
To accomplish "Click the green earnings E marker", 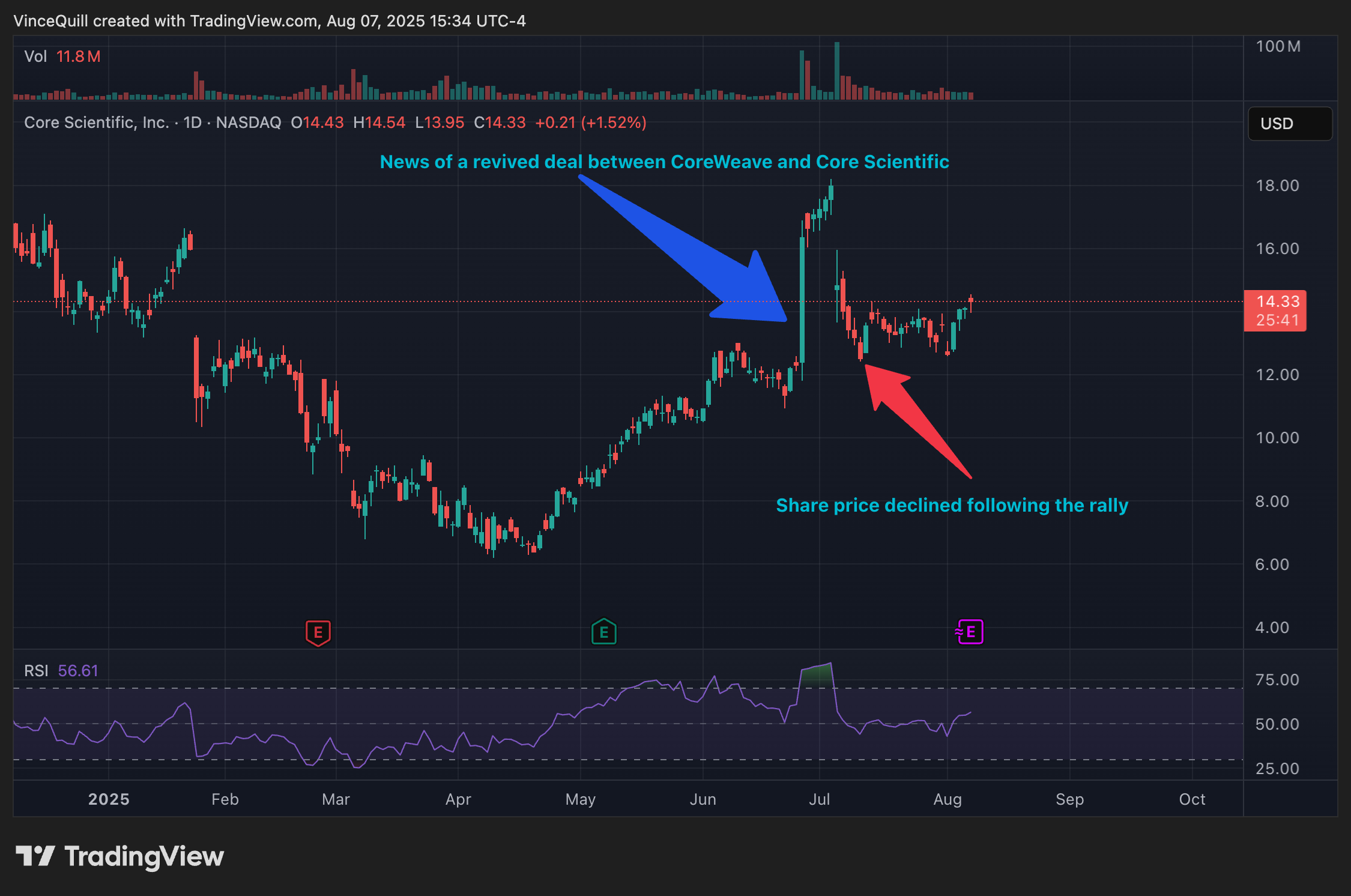I will pos(603,632).
